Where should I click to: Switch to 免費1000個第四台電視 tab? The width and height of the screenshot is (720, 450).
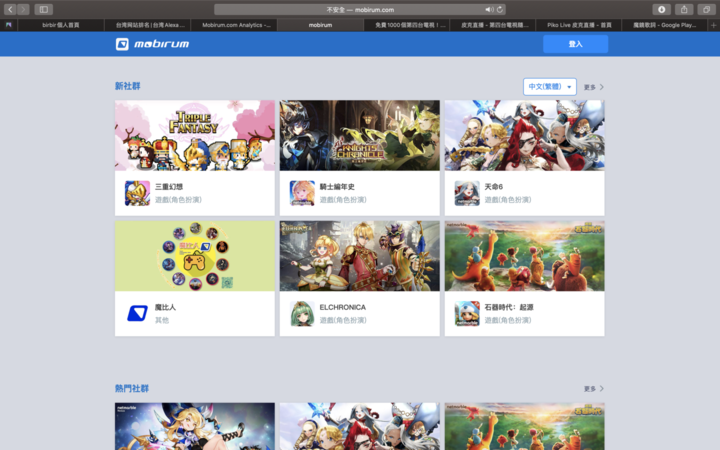point(407,25)
